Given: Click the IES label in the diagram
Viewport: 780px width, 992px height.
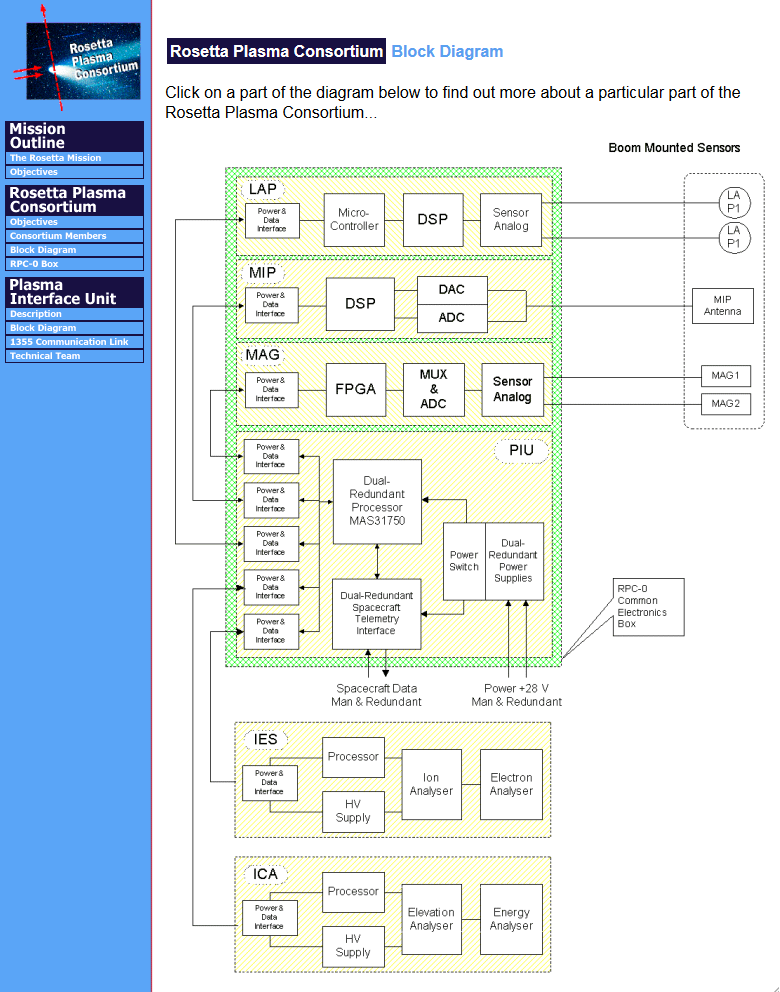Looking at the screenshot, I should pyautogui.click(x=266, y=740).
